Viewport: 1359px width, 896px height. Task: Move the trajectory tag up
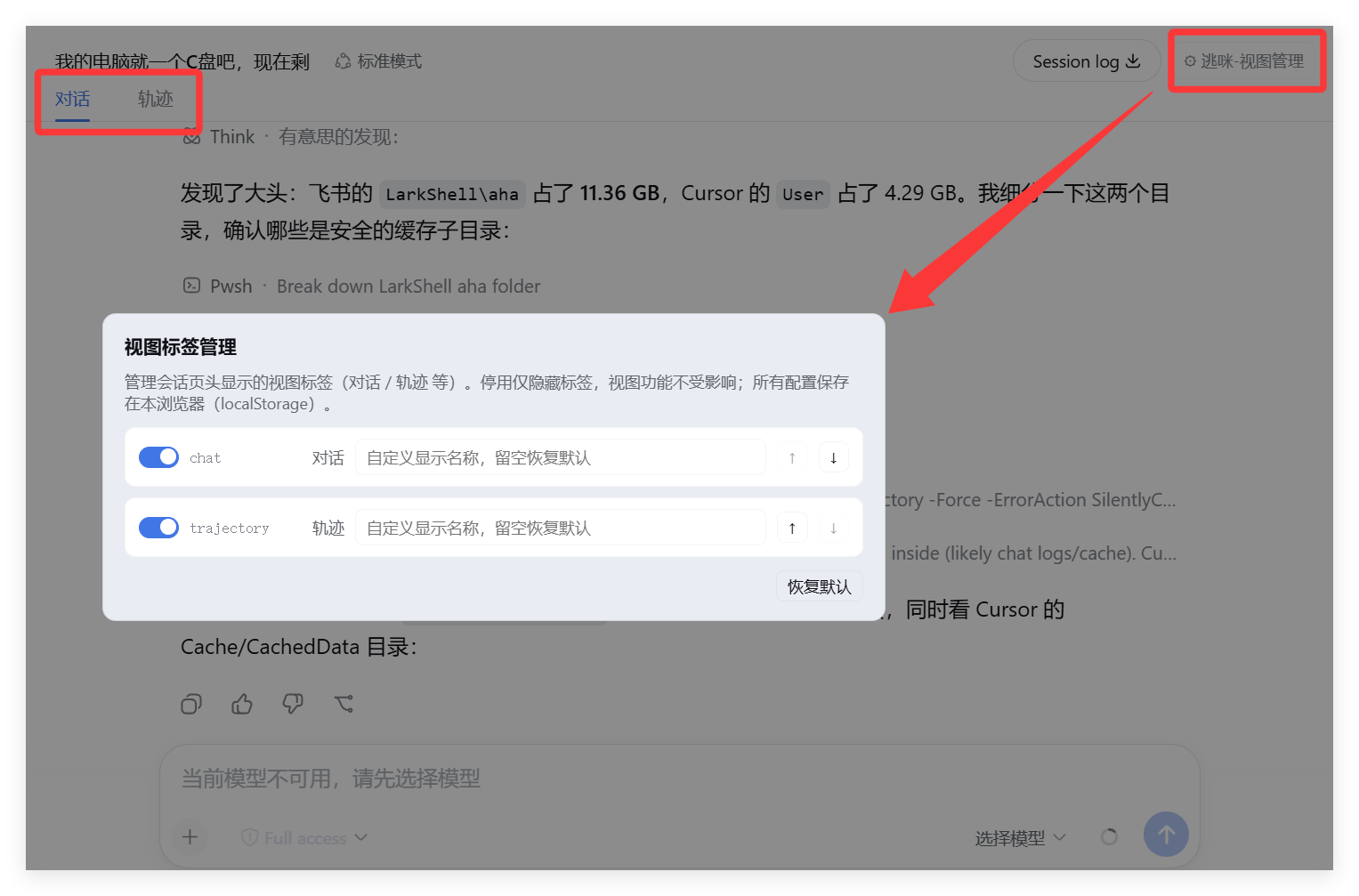[792, 528]
